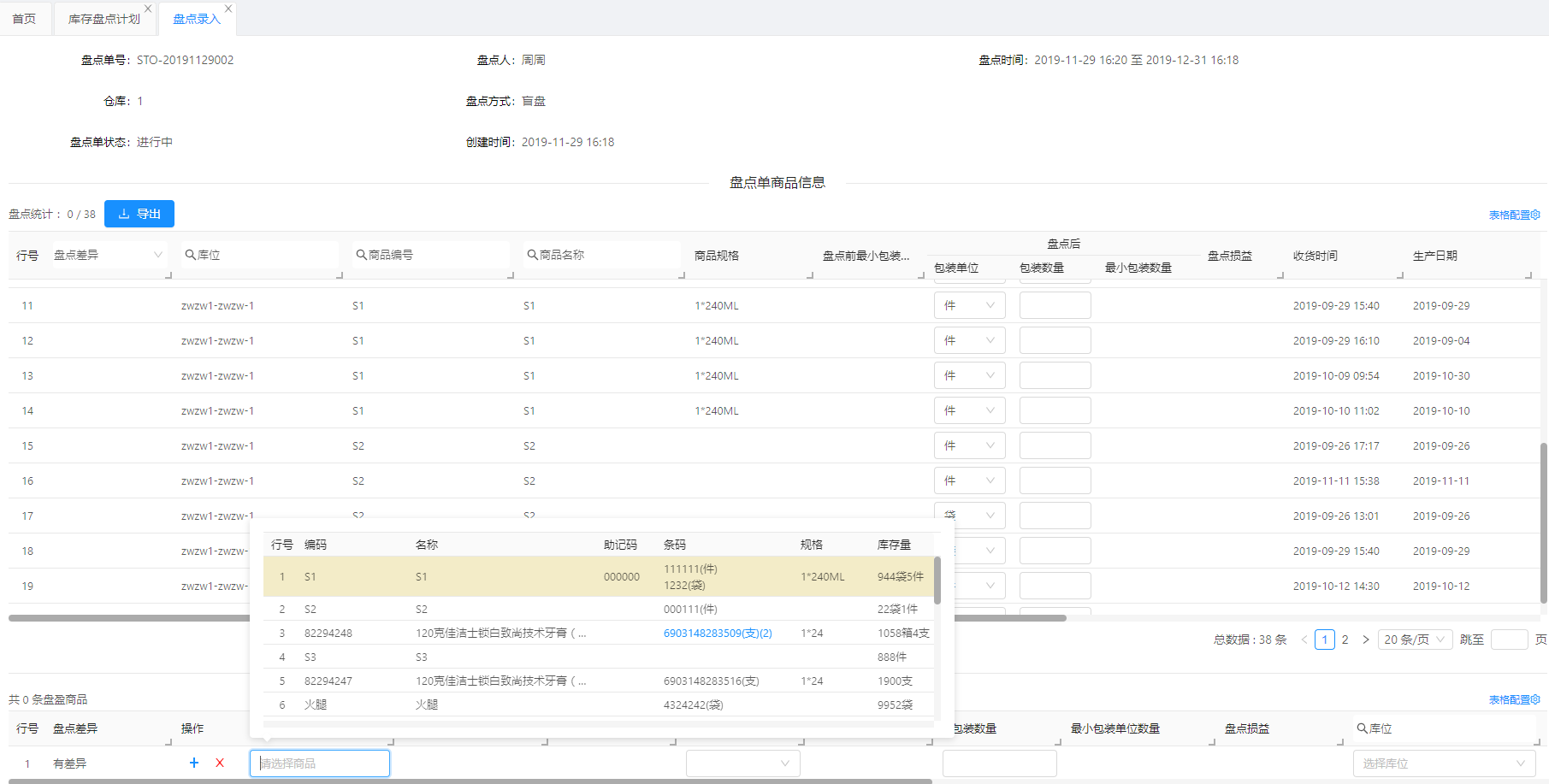The height and width of the screenshot is (784, 1549).
Task: Click the vertical scrollbar of main table
Action: [x=1544, y=523]
